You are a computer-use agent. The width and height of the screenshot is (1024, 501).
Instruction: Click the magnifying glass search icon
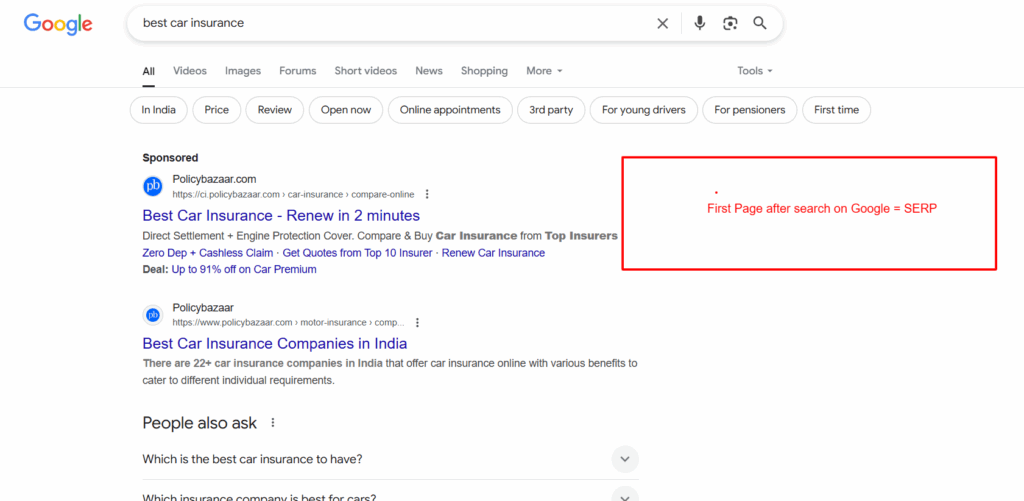(x=760, y=24)
